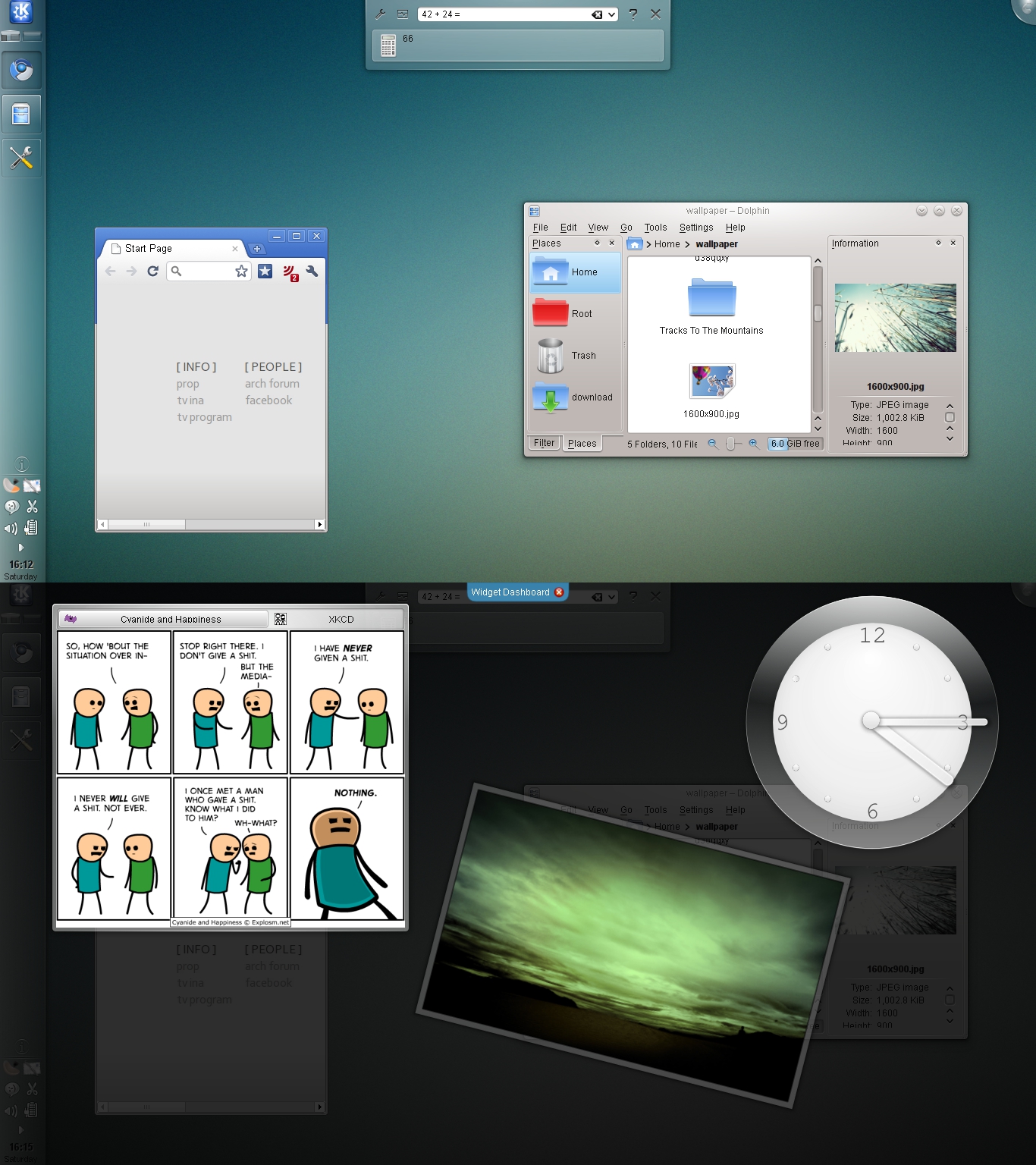Clear the 42 + 24 text in bright KRunner
The width and height of the screenshot is (1036, 1165).
597,14
